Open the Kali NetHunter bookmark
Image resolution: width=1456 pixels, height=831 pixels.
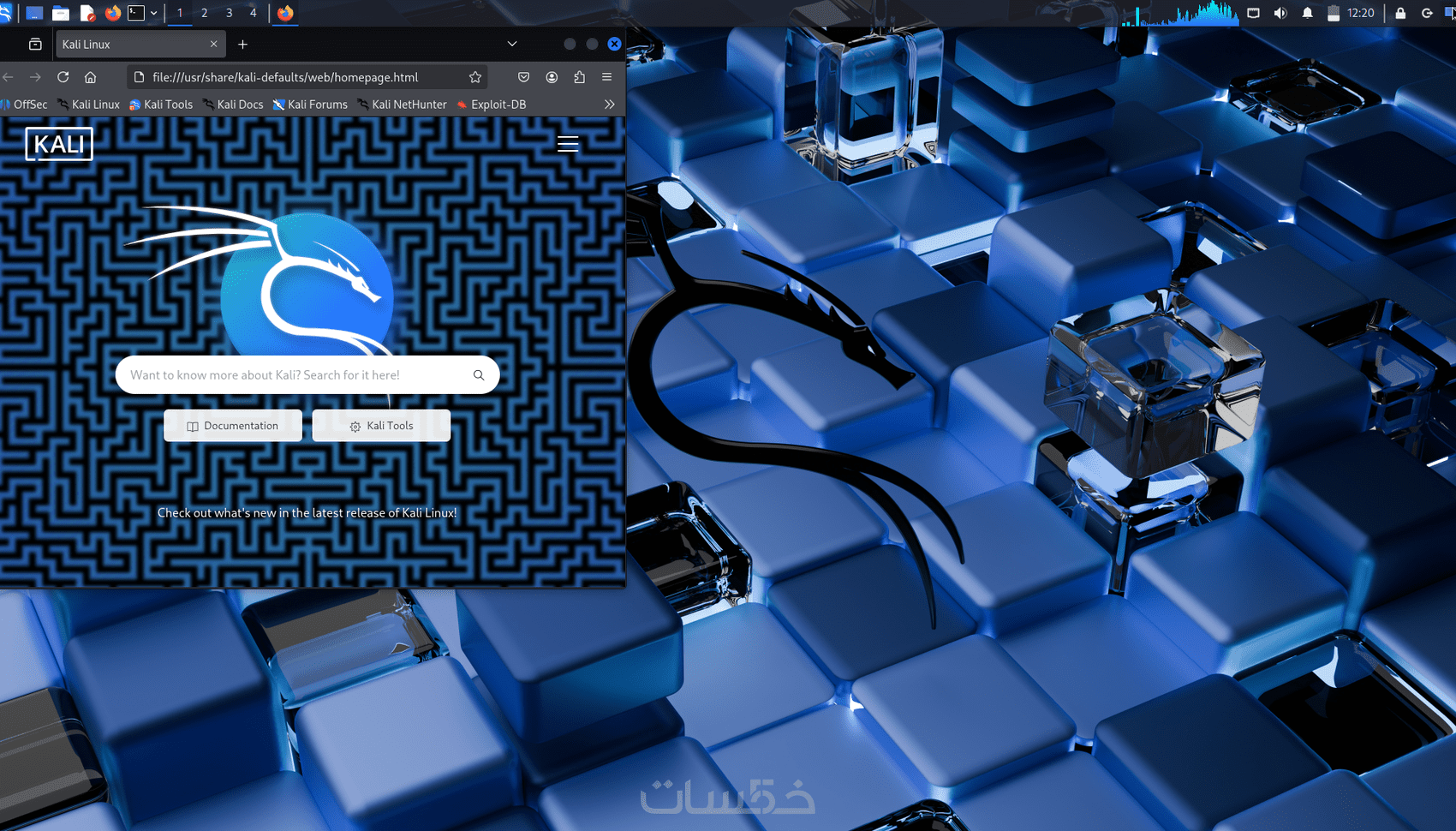point(402,105)
